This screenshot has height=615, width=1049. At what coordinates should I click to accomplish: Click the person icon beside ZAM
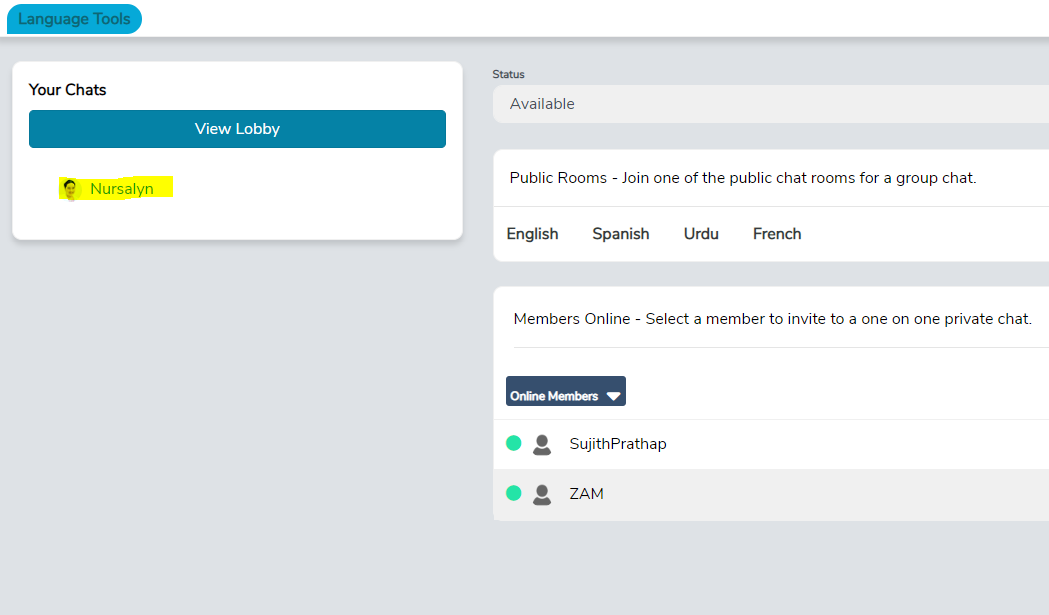point(542,494)
